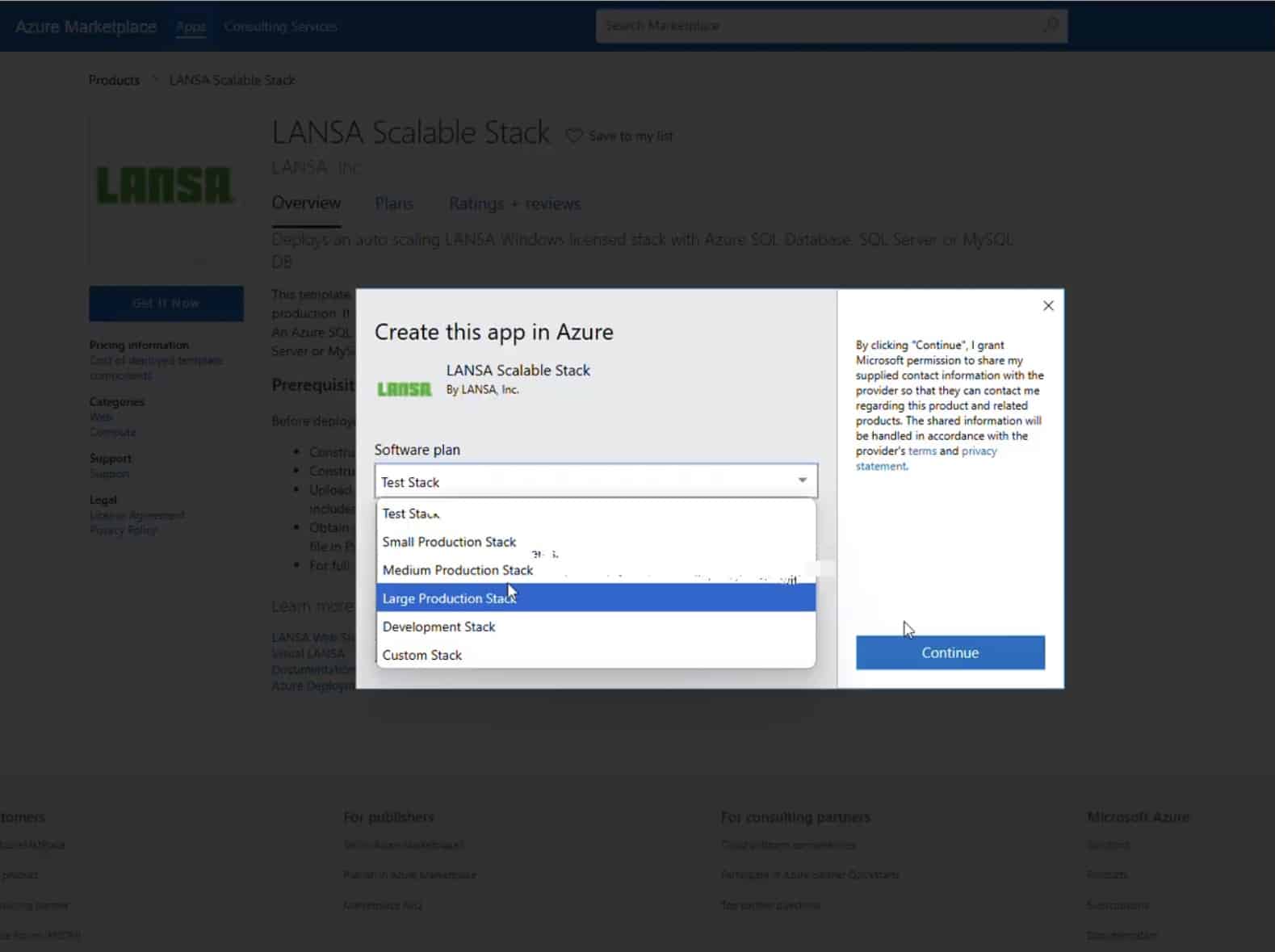Image resolution: width=1275 pixels, height=952 pixels.
Task: Click Products breadcrumb link
Action: point(114,80)
